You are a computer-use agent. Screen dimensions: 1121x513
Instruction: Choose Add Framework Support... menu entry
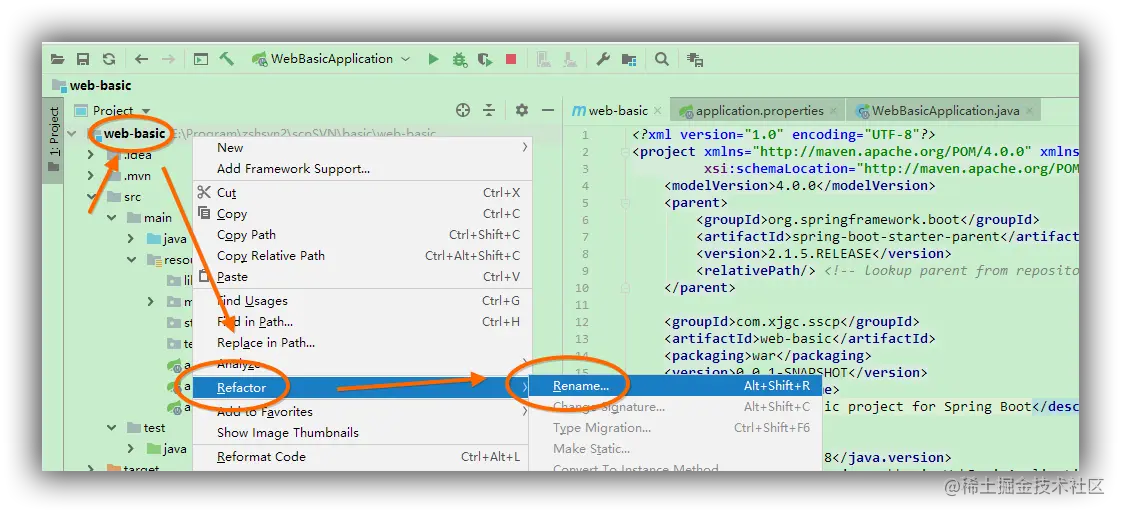coord(363,169)
